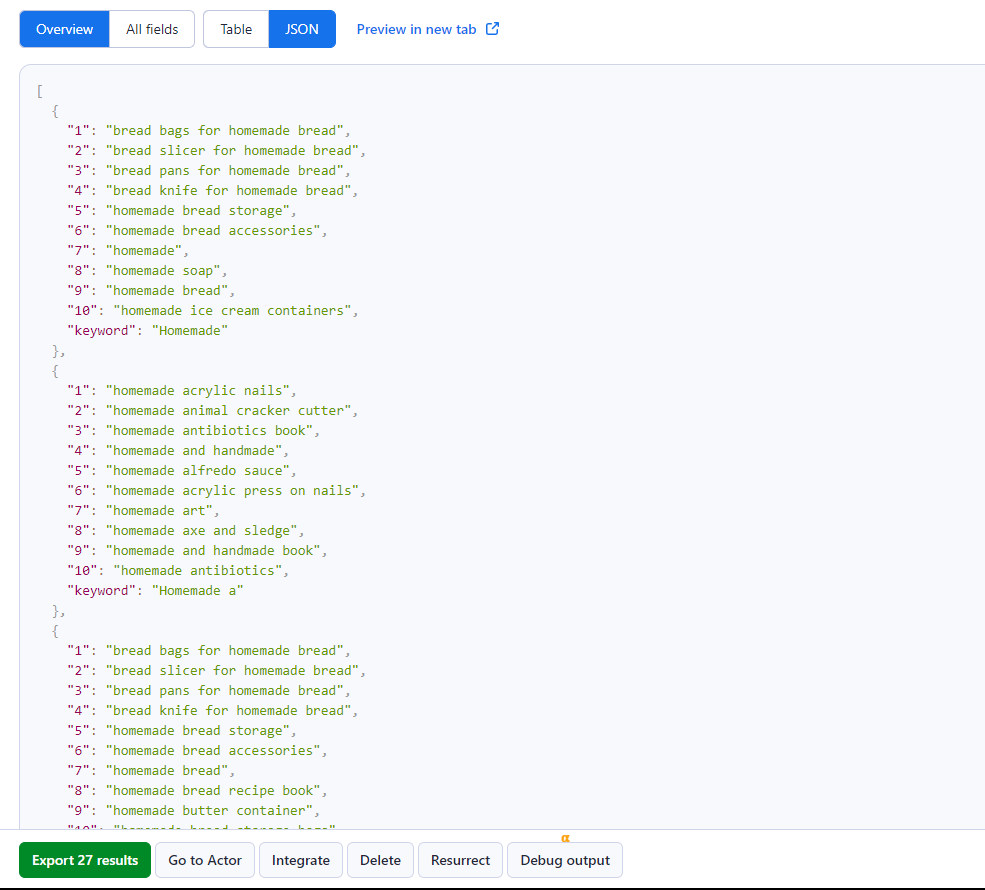Click the Export 27 results button

click(x=84, y=860)
